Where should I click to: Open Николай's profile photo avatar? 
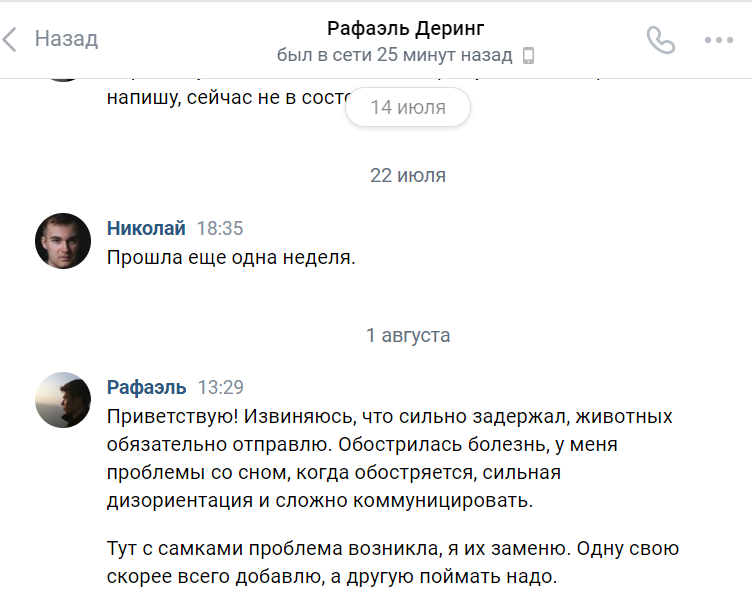63,241
